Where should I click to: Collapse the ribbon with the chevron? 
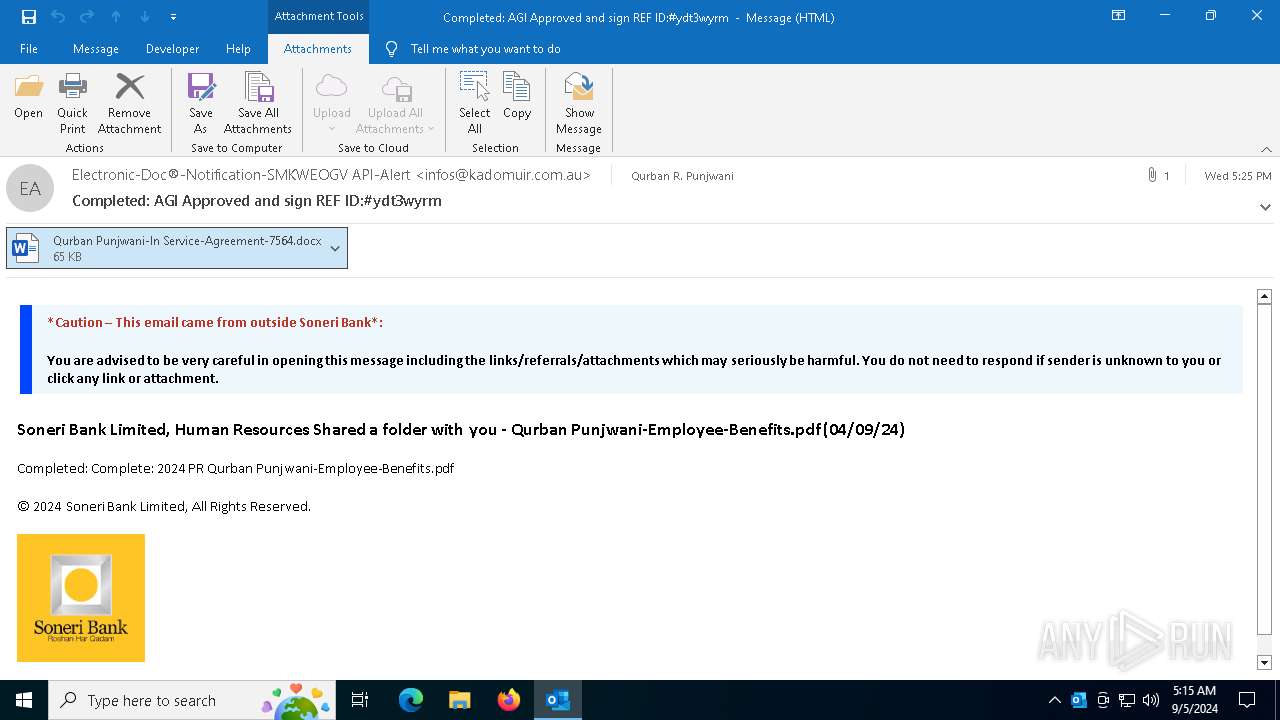tap(1265, 149)
